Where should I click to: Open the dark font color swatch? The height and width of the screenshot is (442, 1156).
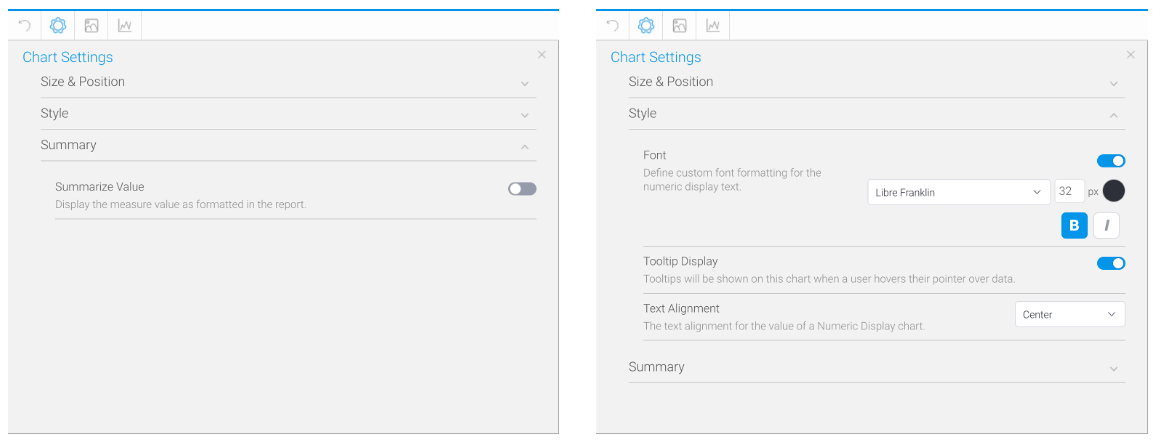1113,192
